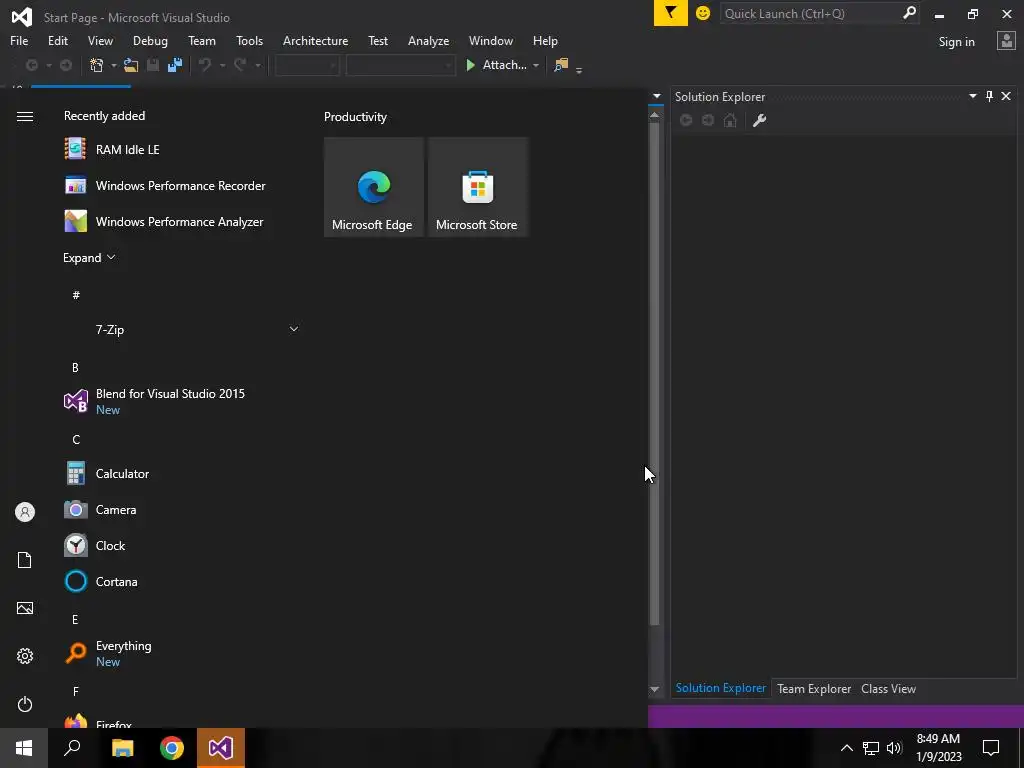Launch Windows Performance Recorder

[x=182, y=185]
